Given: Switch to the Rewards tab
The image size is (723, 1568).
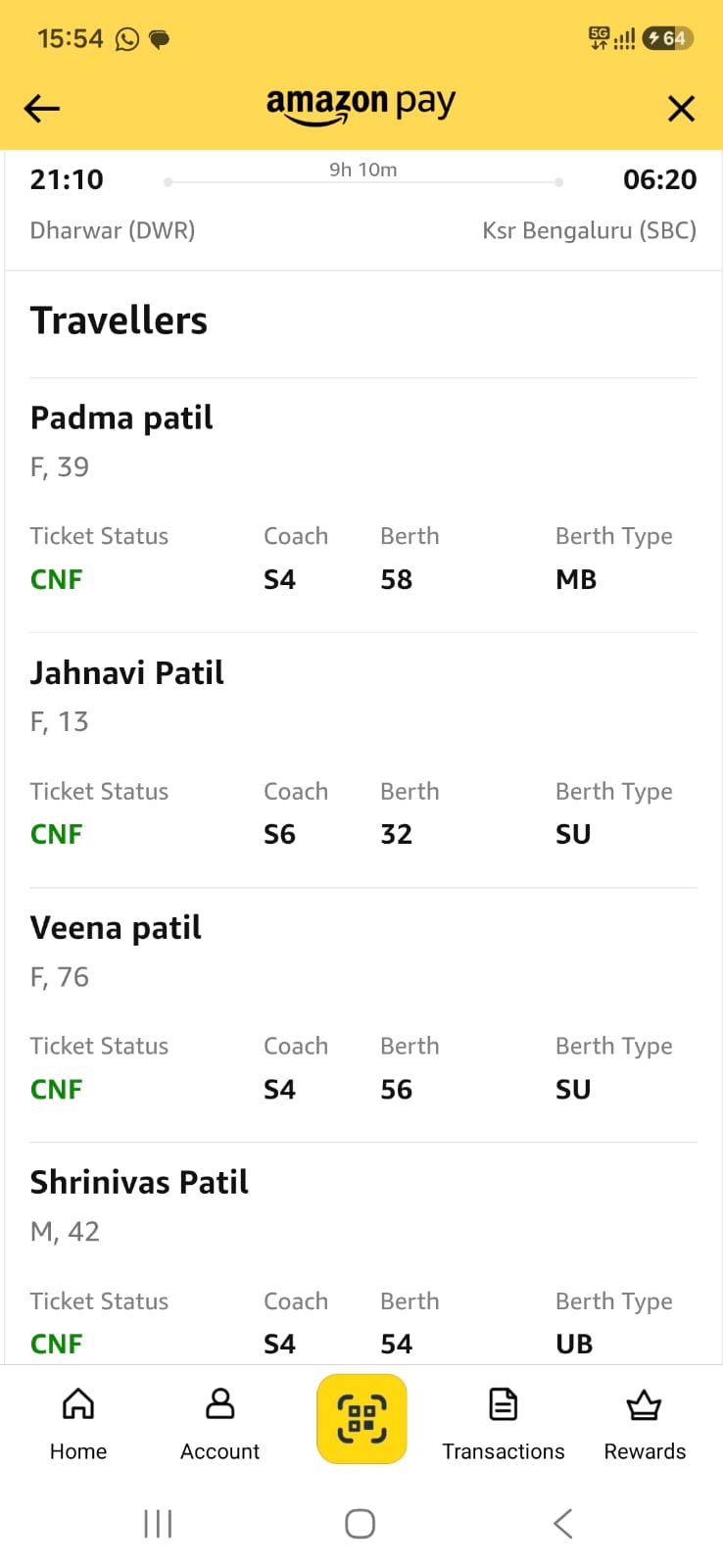Looking at the screenshot, I should [x=645, y=1424].
